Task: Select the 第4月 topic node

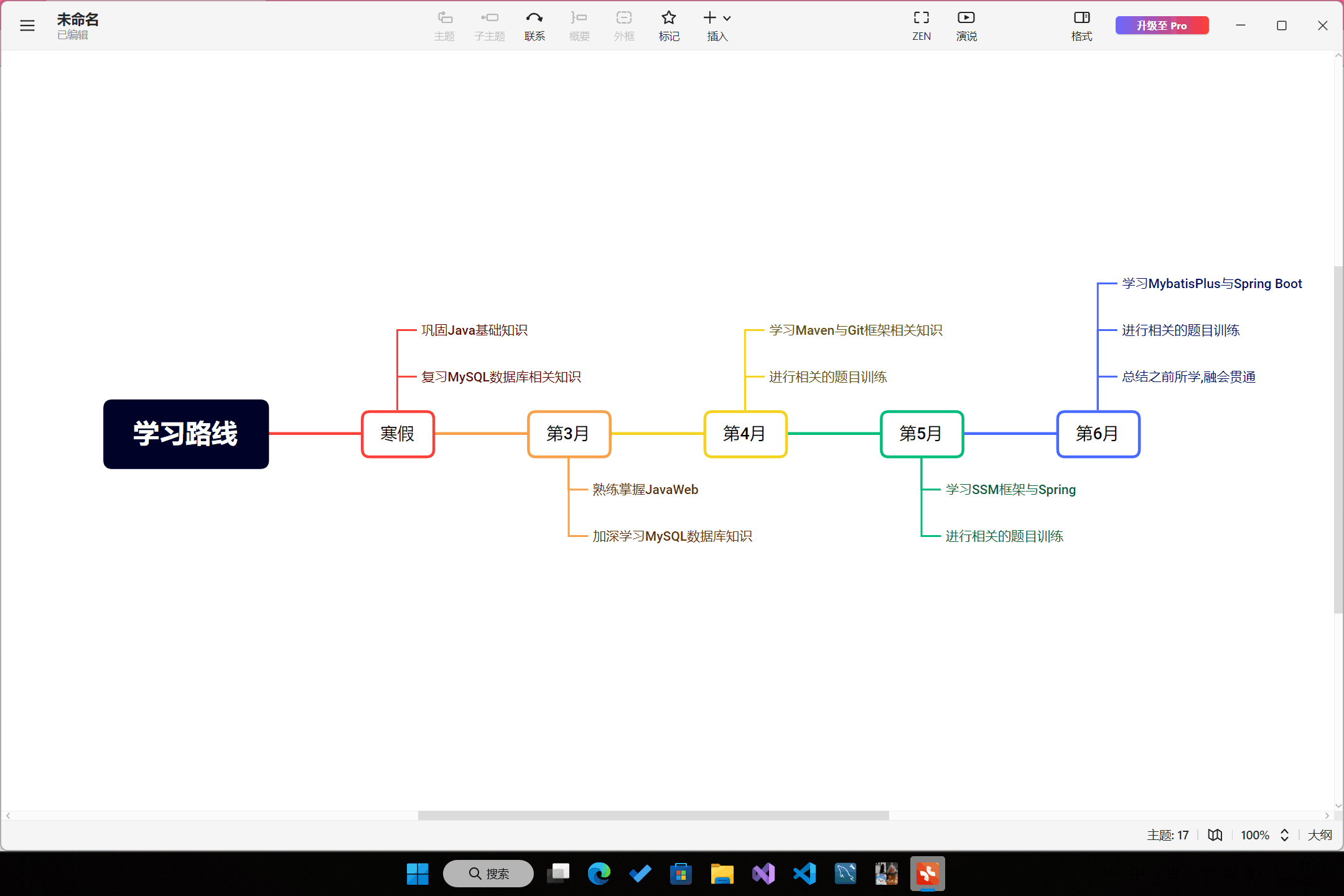Action: (x=745, y=434)
